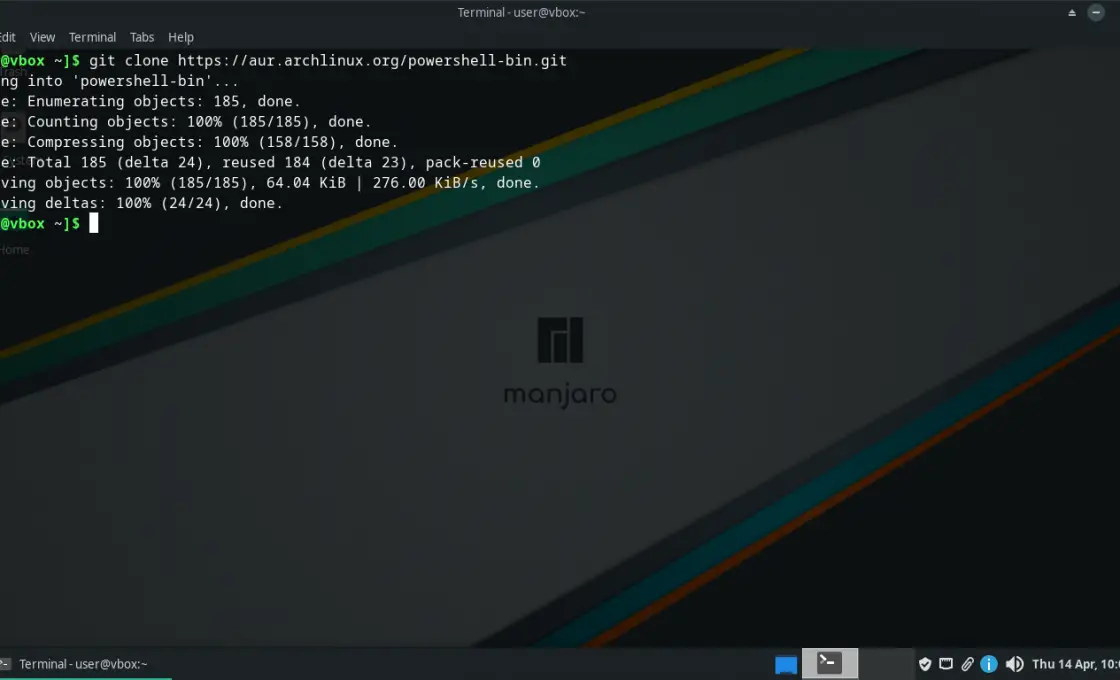Open the Tabs menu
1120x680 pixels.
(141, 37)
